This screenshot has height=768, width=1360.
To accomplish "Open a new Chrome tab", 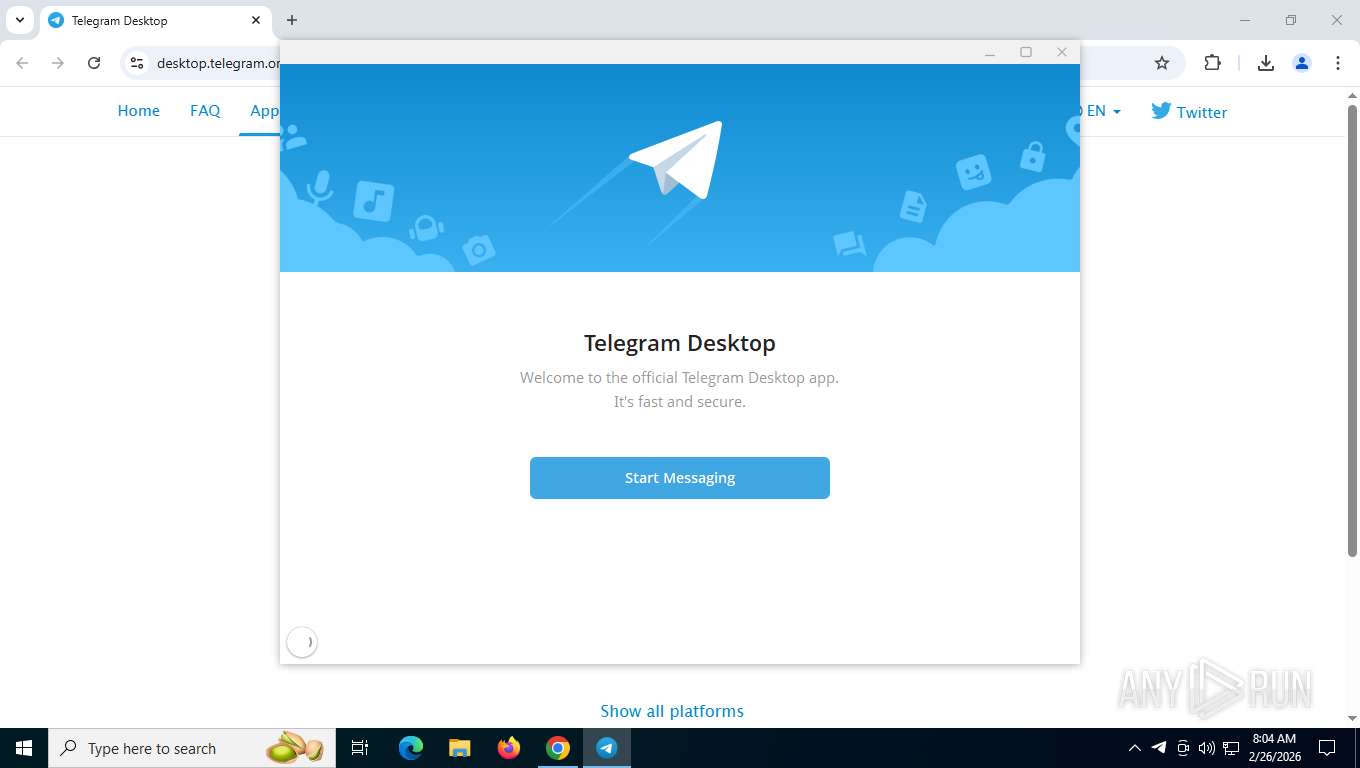I will tap(292, 20).
